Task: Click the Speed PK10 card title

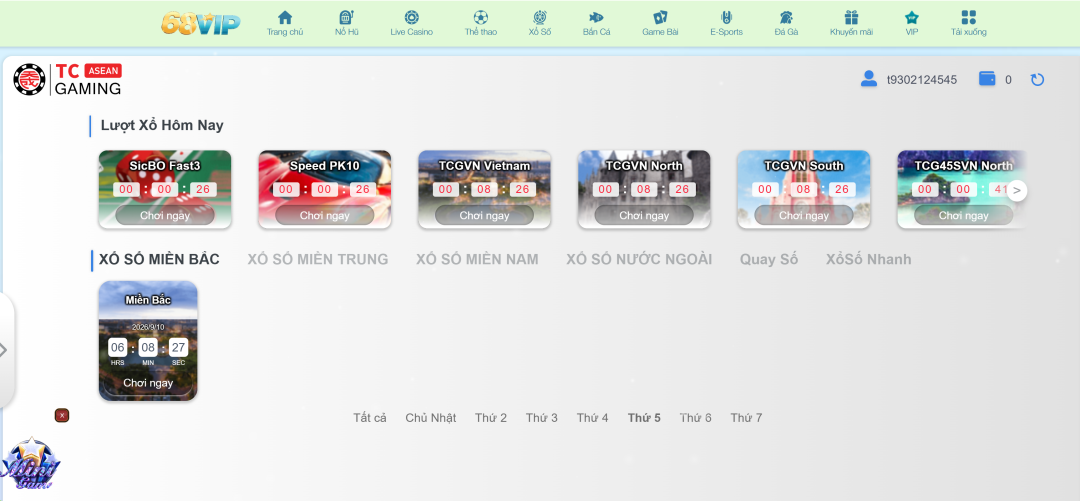Action: pyautogui.click(x=324, y=165)
